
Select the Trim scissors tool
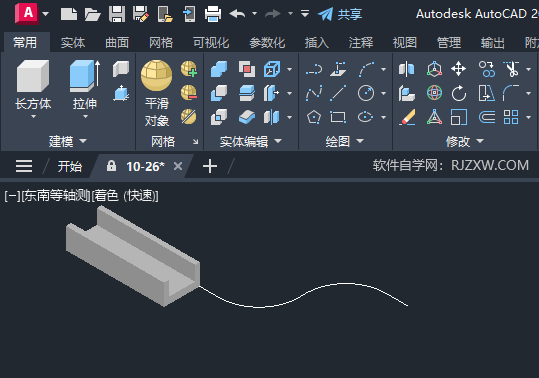tap(511, 69)
